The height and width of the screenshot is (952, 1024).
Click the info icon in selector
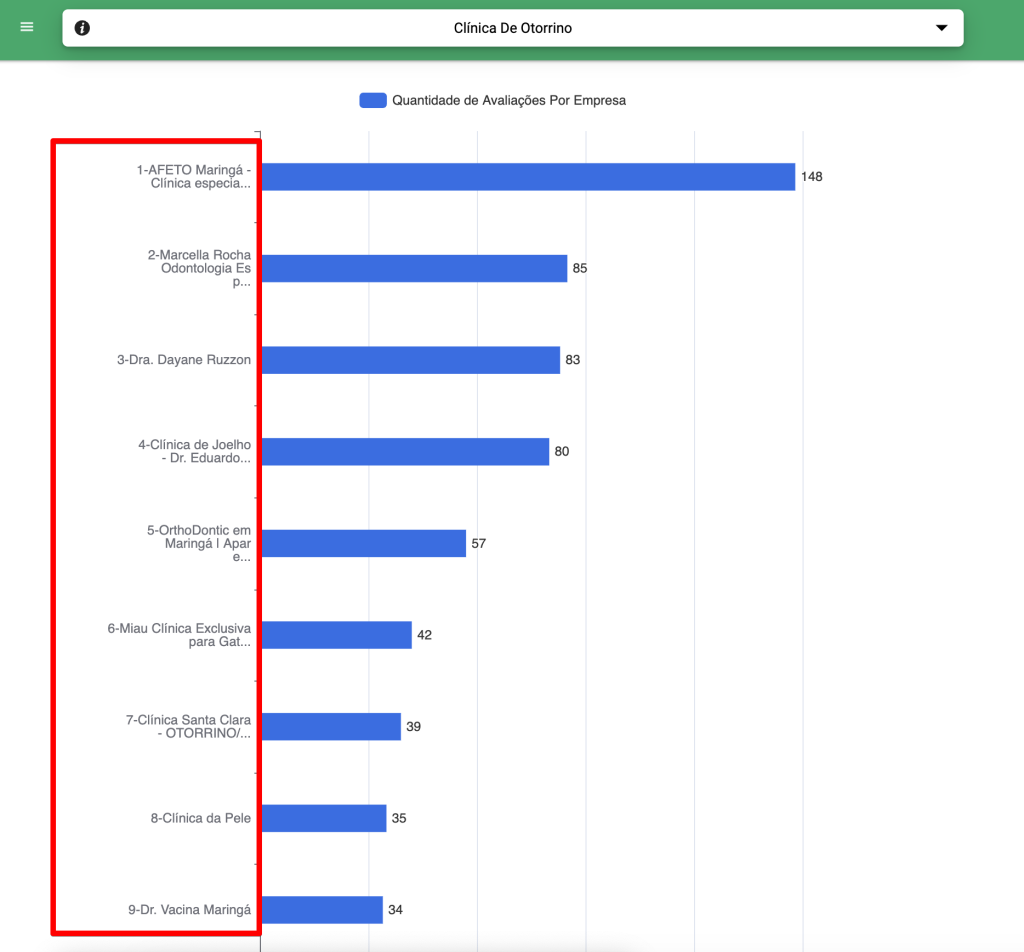click(82, 28)
